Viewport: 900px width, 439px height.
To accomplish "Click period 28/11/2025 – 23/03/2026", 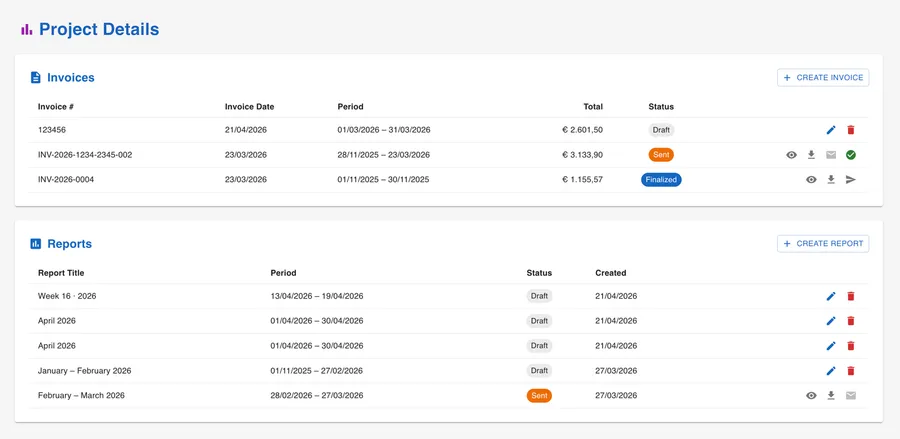I will [x=384, y=155].
